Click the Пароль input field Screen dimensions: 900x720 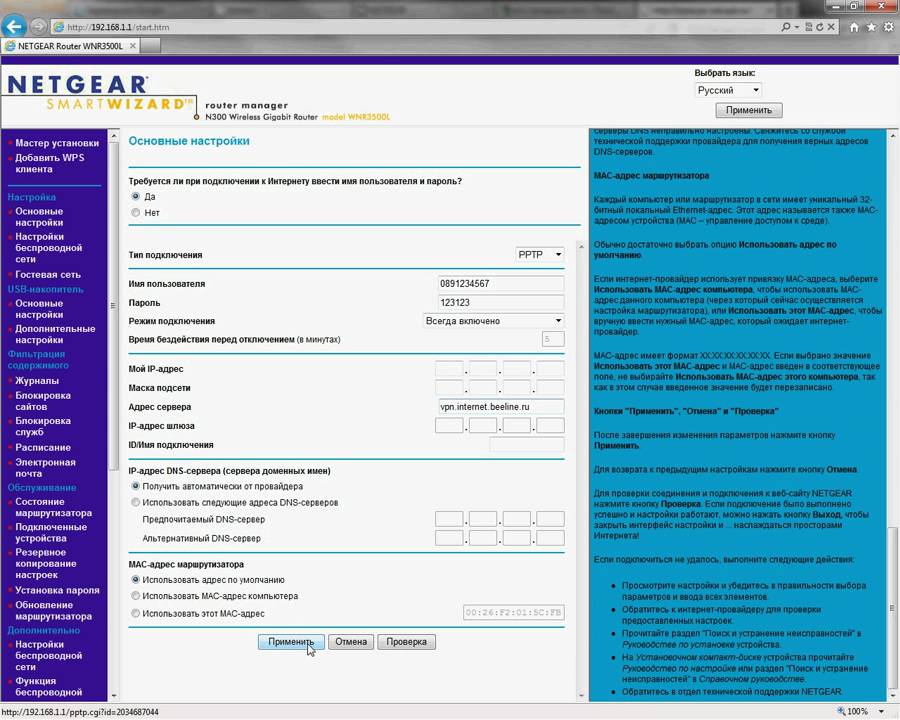[501, 303]
